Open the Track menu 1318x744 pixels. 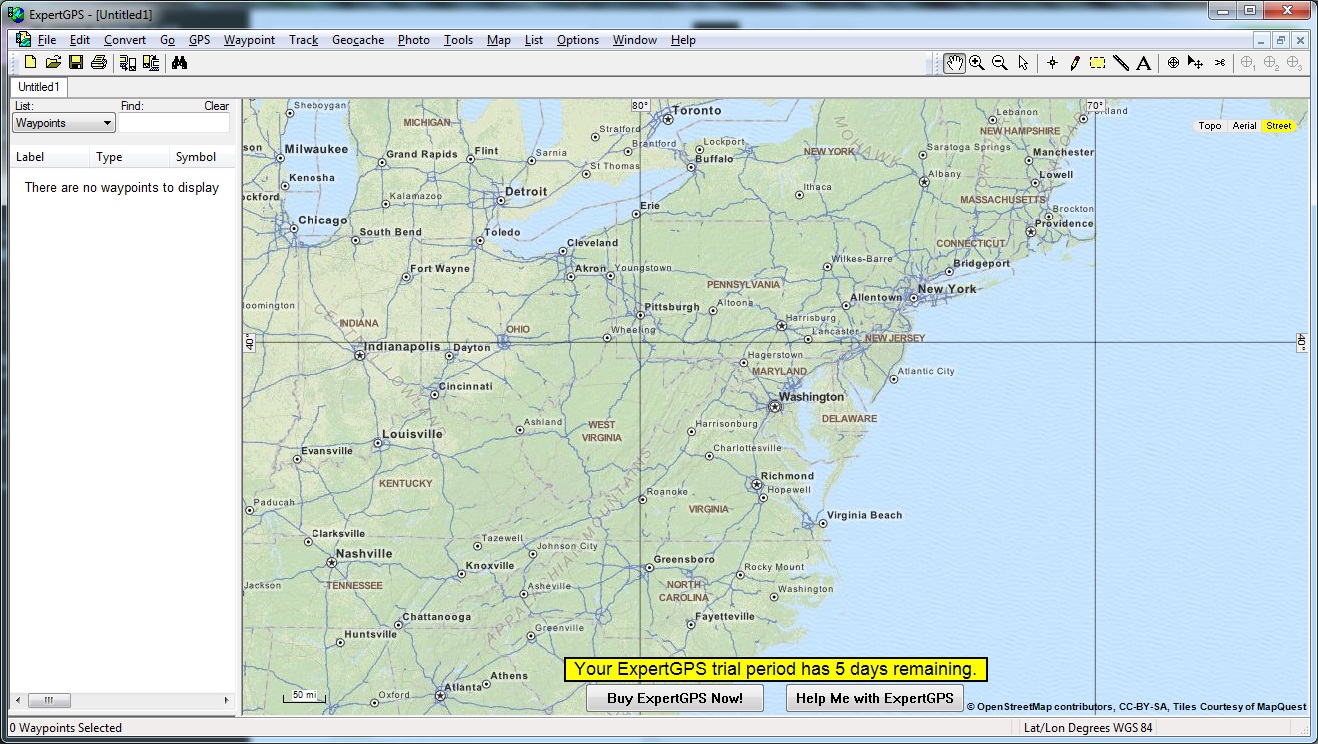click(x=303, y=40)
